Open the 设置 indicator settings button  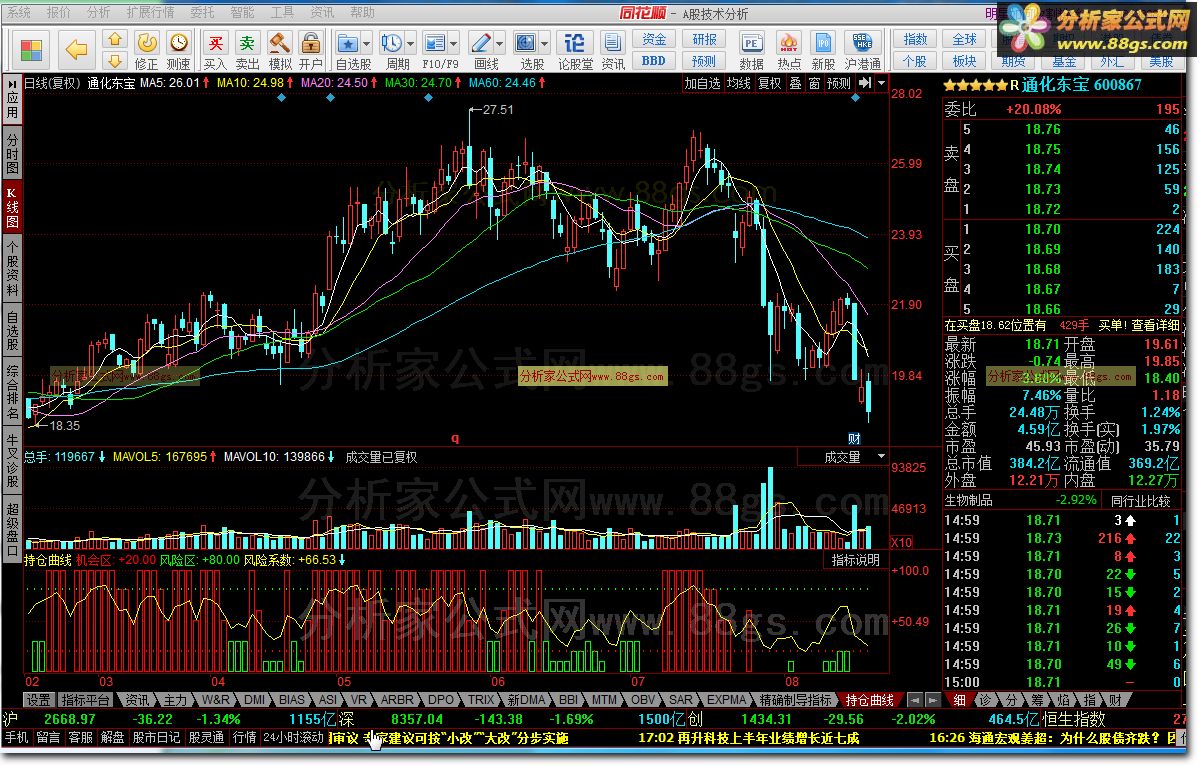point(37,699)
